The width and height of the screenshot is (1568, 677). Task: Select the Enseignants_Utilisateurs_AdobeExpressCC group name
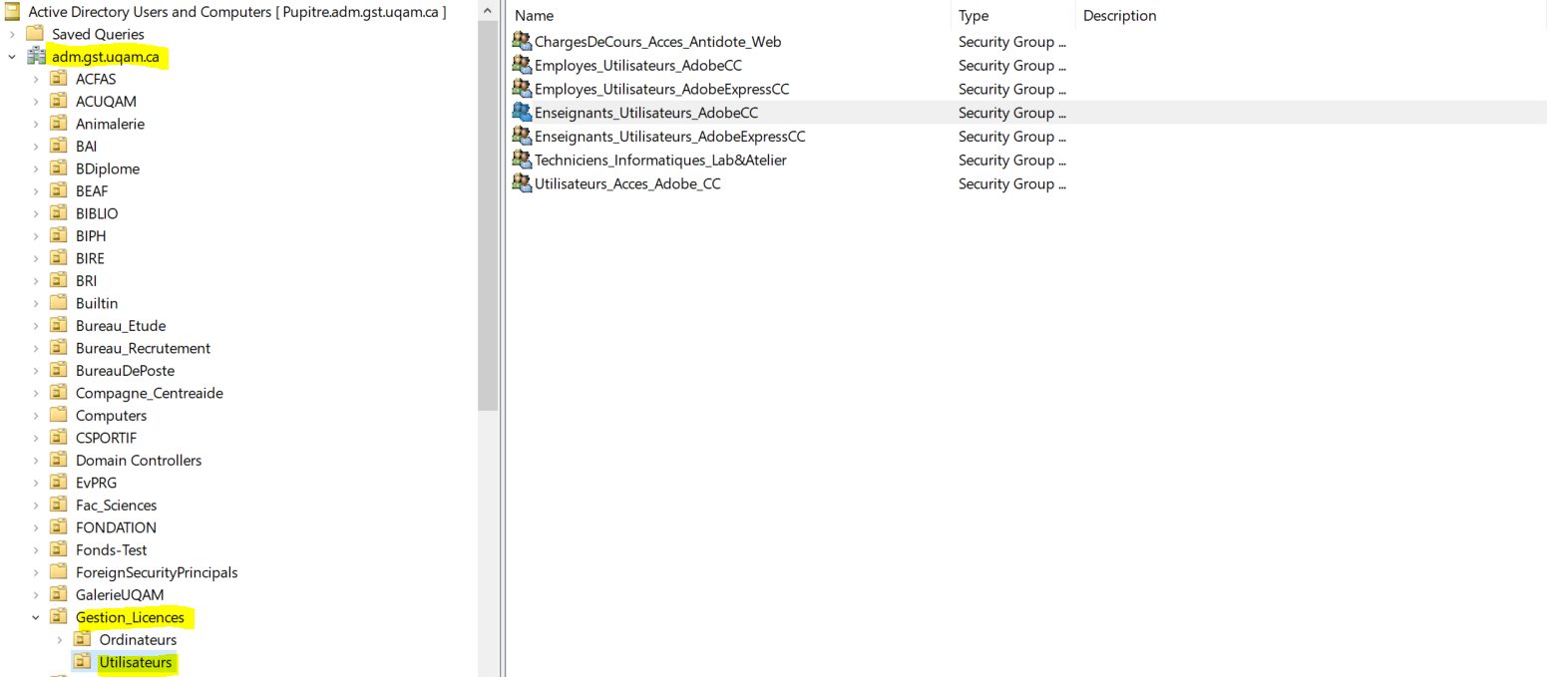point(670,137)
